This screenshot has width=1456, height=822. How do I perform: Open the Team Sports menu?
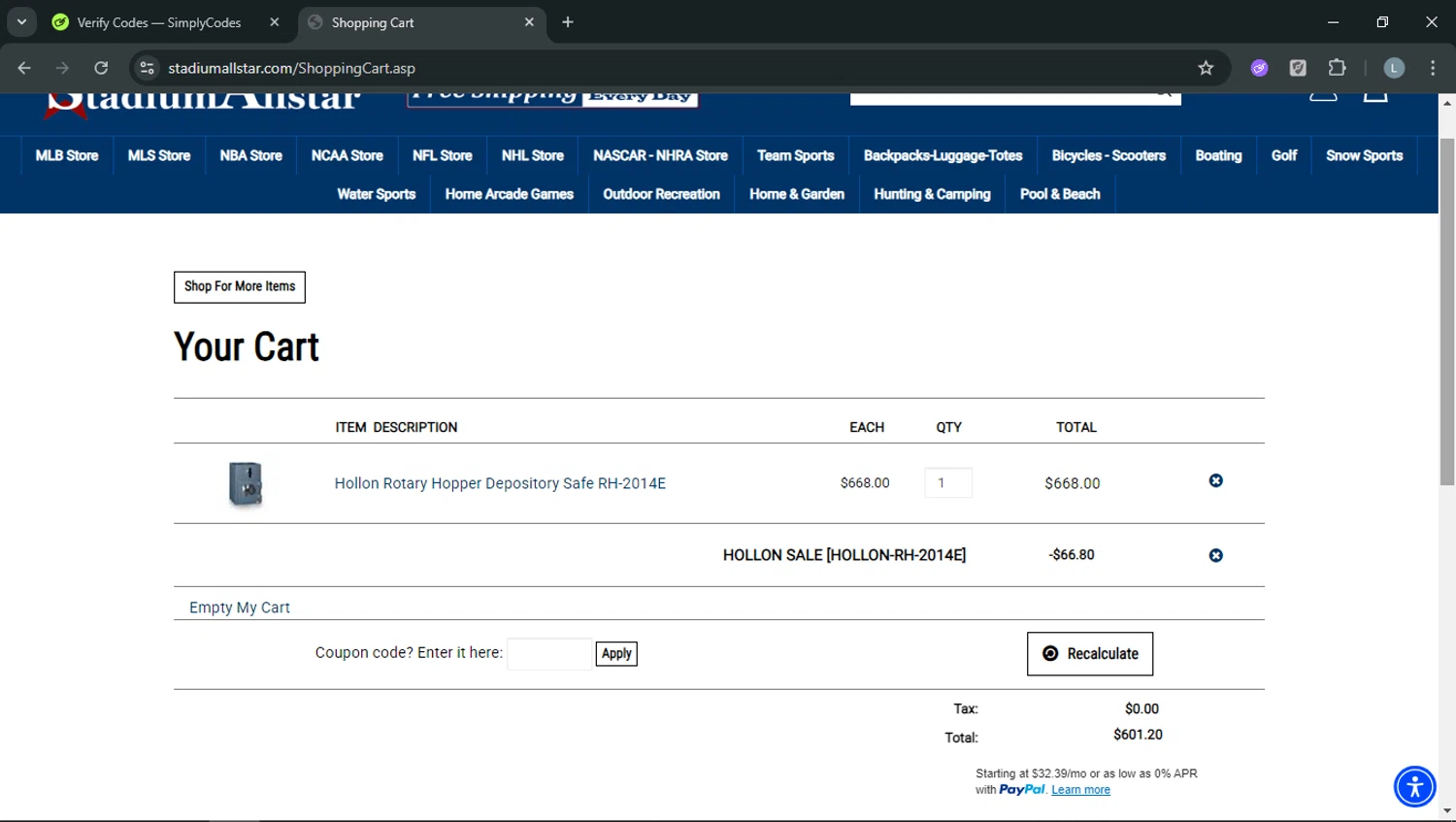(x=795, y=155)
